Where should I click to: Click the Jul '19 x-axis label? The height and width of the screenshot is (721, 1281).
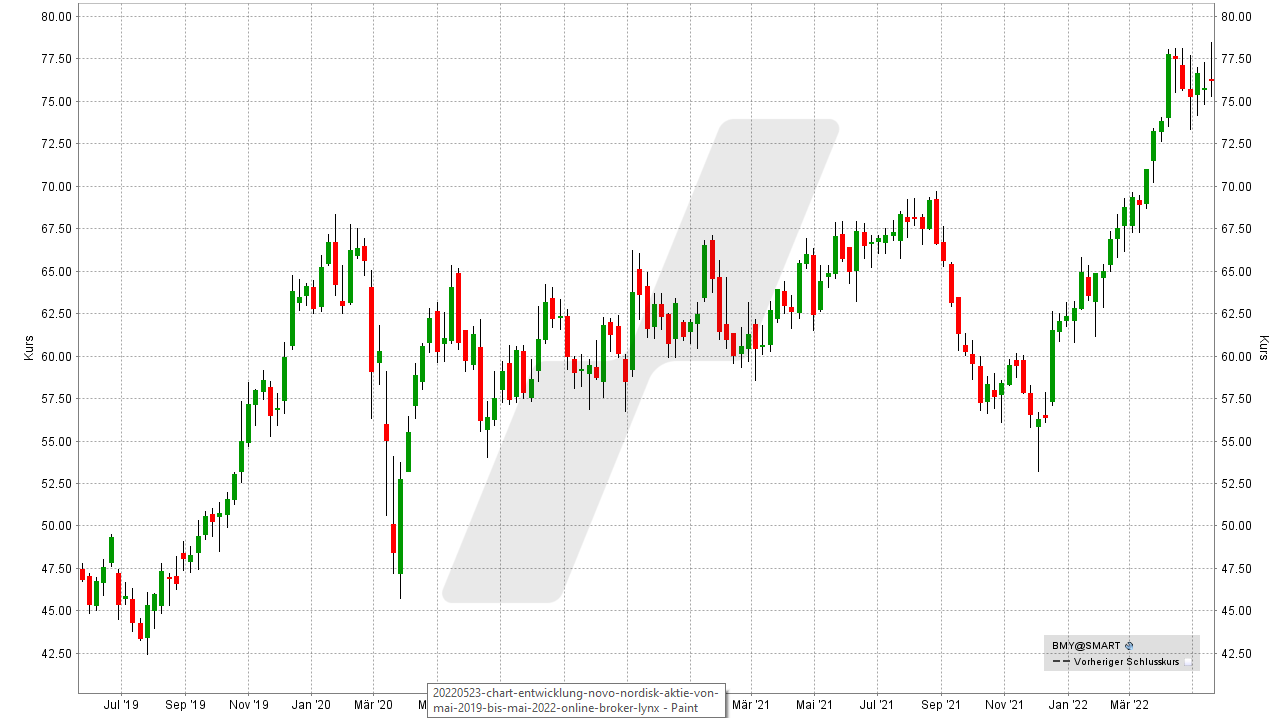coord(121,705)
